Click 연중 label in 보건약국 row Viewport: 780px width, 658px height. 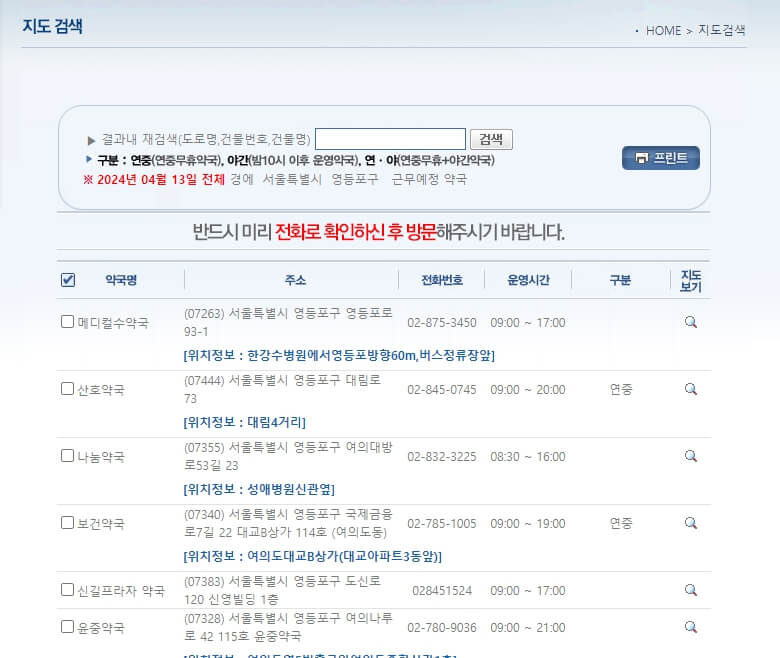click(621, 523)
